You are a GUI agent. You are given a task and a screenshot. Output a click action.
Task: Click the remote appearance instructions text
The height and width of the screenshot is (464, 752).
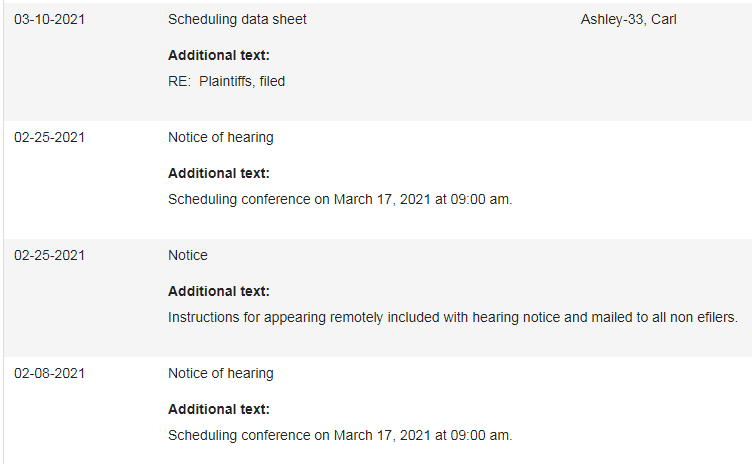point(453,317)
